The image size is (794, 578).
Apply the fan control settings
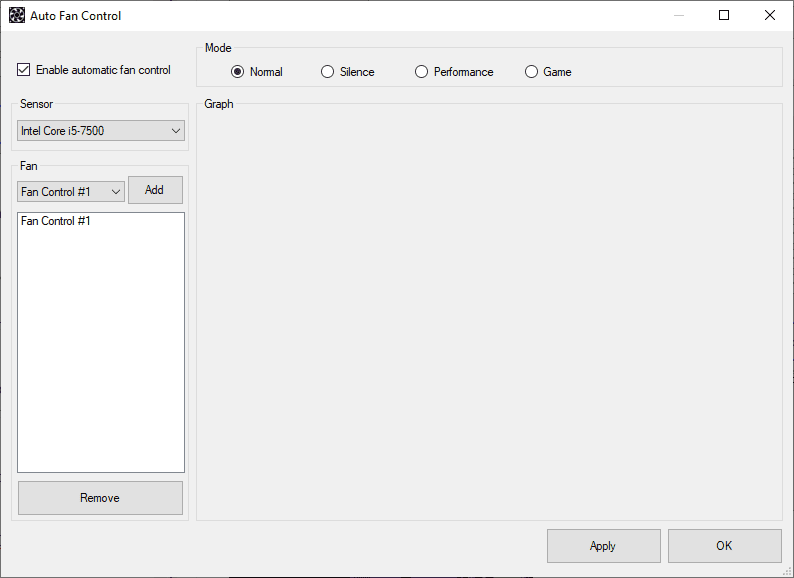tap(604, 546)
